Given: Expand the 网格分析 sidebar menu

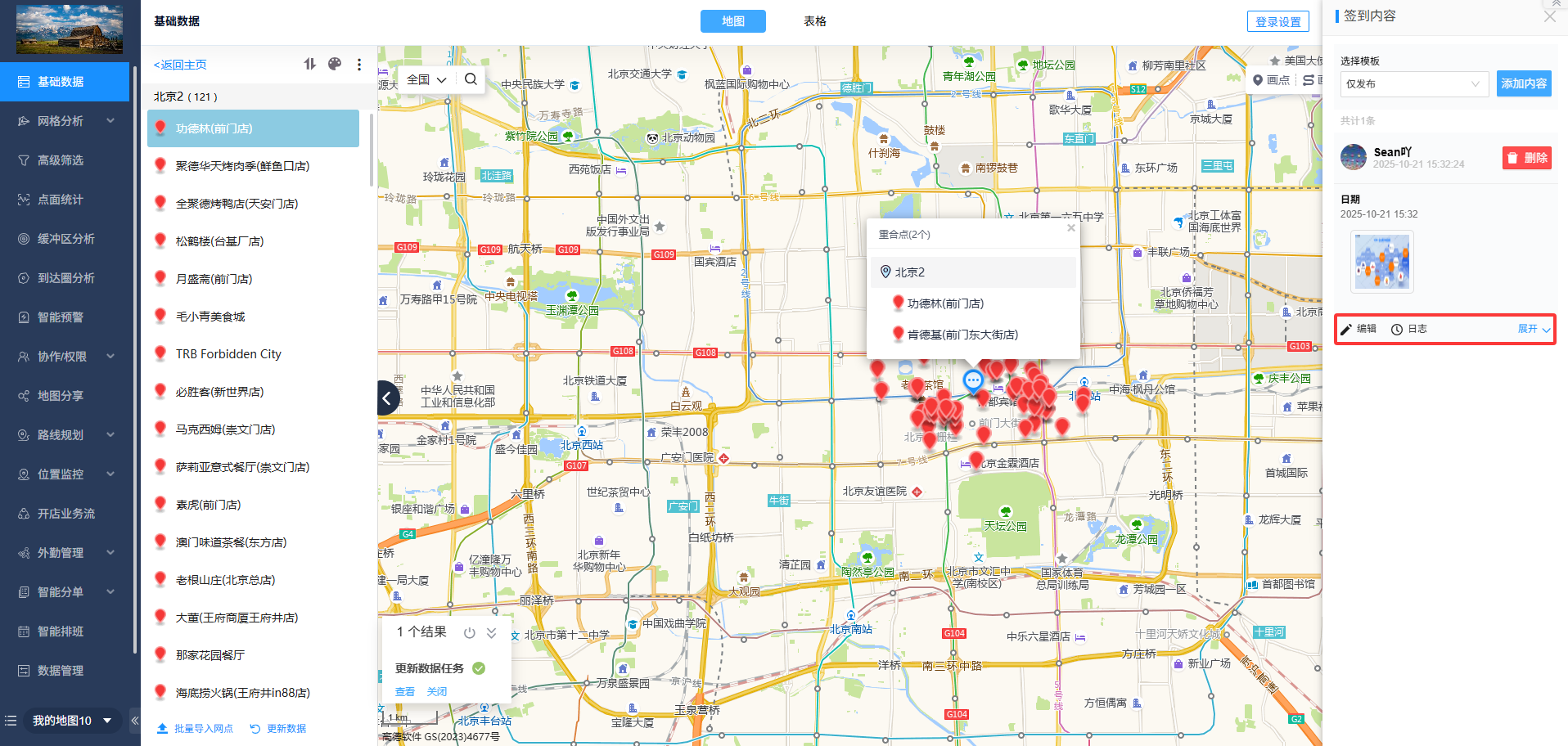Looking at the screenshot, I should pyautogui.click(x=65, y=121).
